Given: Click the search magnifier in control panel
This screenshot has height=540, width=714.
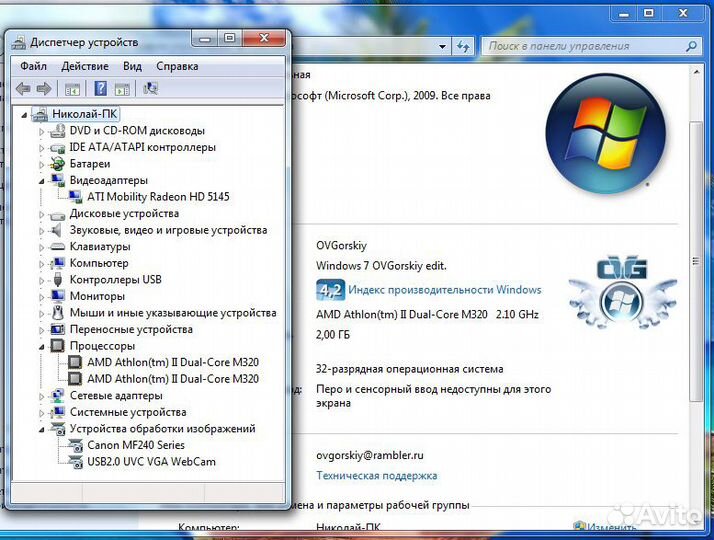Looking at the screenshot, I should point(691,46).
